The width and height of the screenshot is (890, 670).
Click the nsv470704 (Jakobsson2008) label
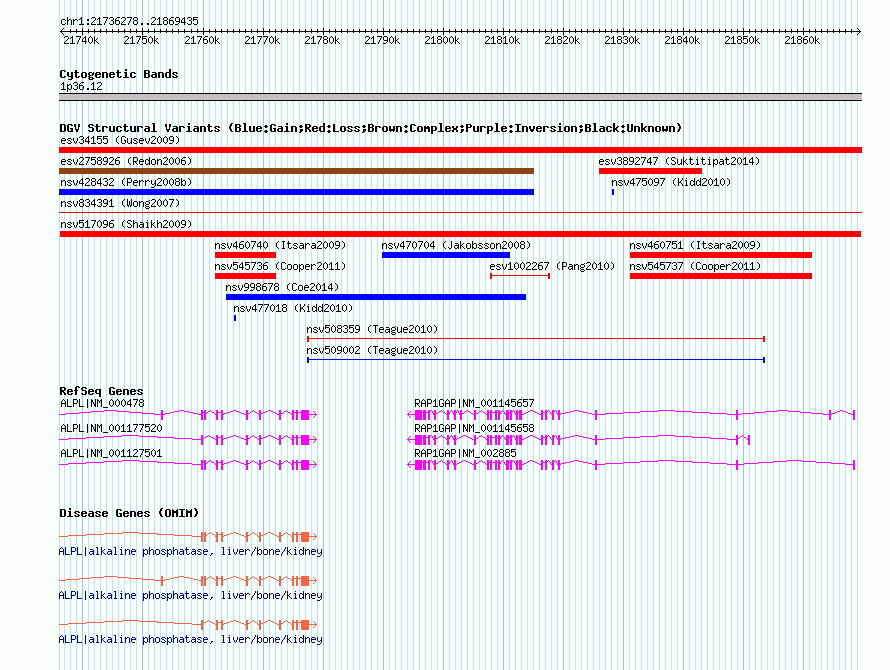tap(456, 245)
